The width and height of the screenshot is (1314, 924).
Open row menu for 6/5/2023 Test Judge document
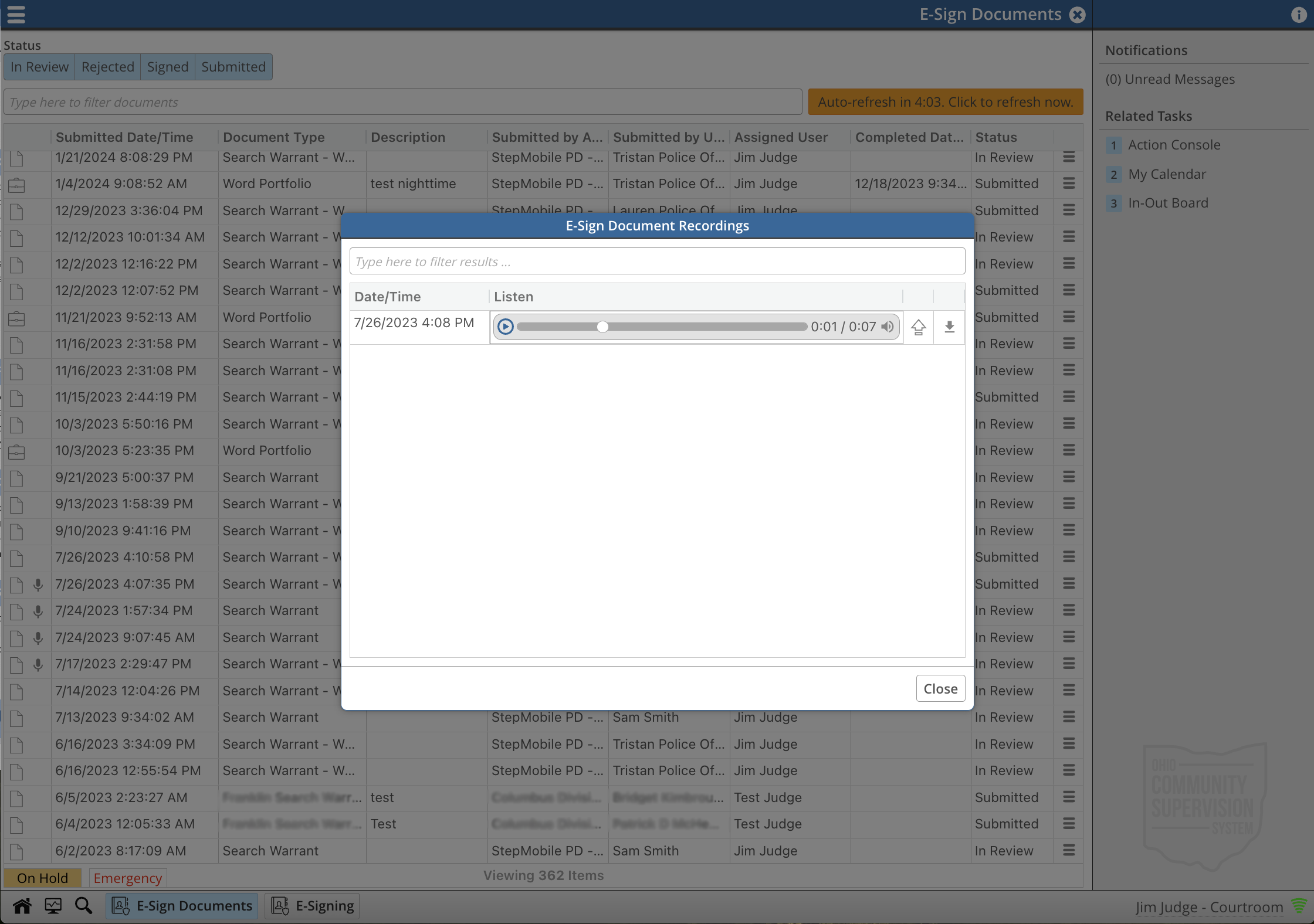(x=1069, y=797)
